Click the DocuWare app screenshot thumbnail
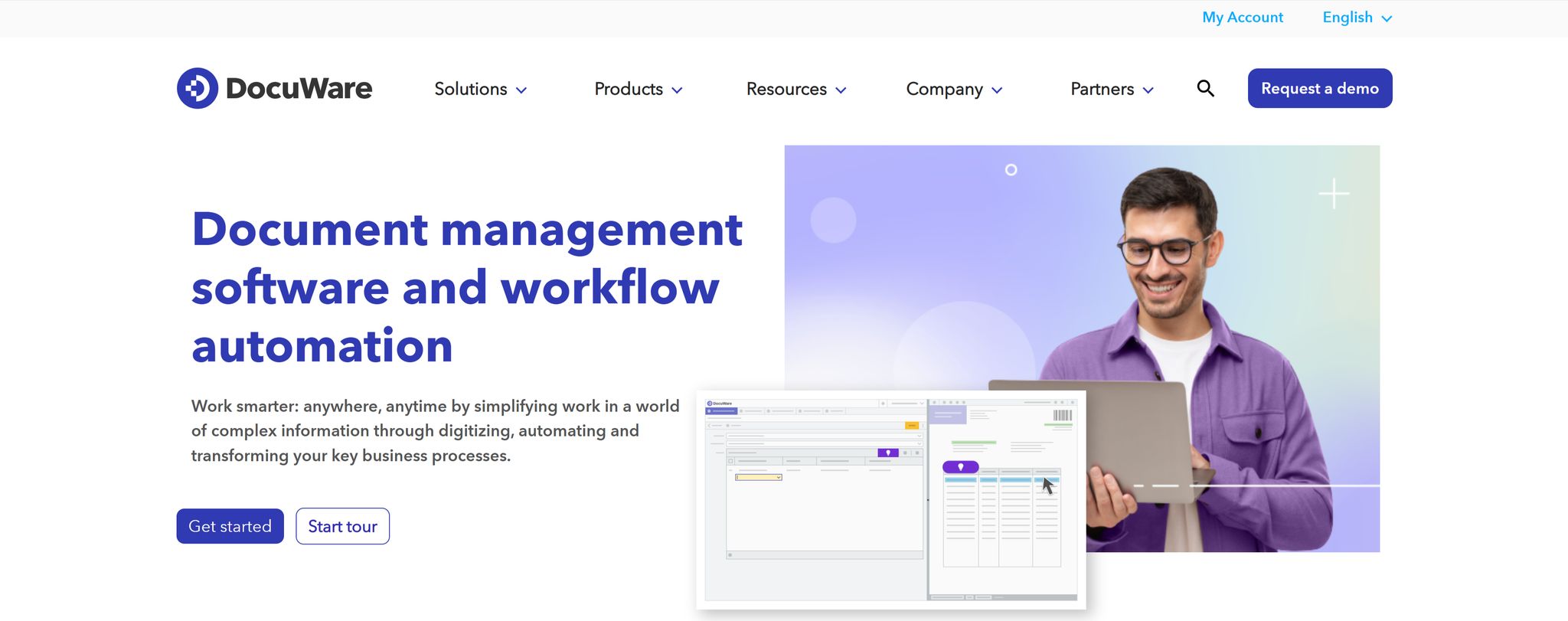This screenshot has height=621, width=1568. (891, 500)
